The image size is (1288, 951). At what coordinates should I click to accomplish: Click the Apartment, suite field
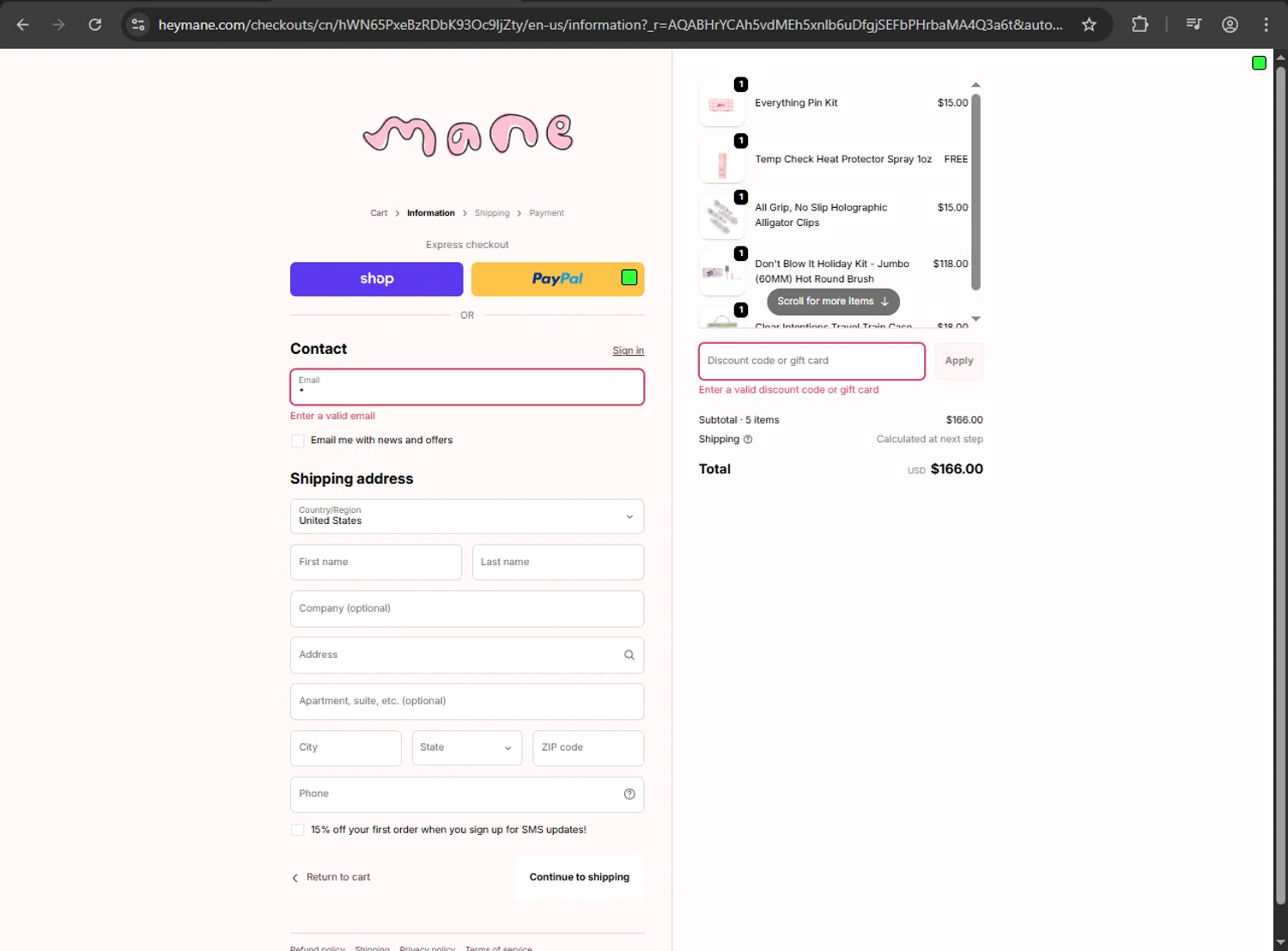(x=467, y=702)
